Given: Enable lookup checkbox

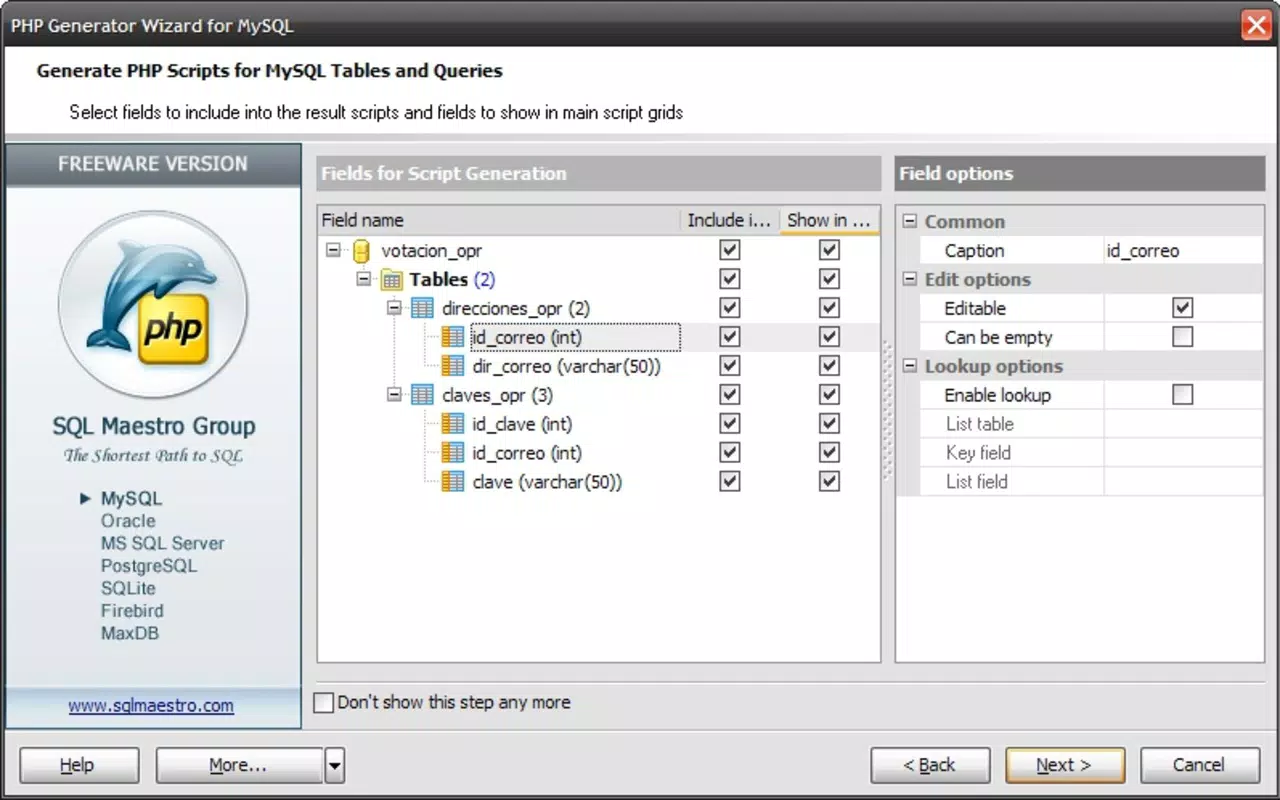Looking at the screenshot, I should (x=1183, y=395).
